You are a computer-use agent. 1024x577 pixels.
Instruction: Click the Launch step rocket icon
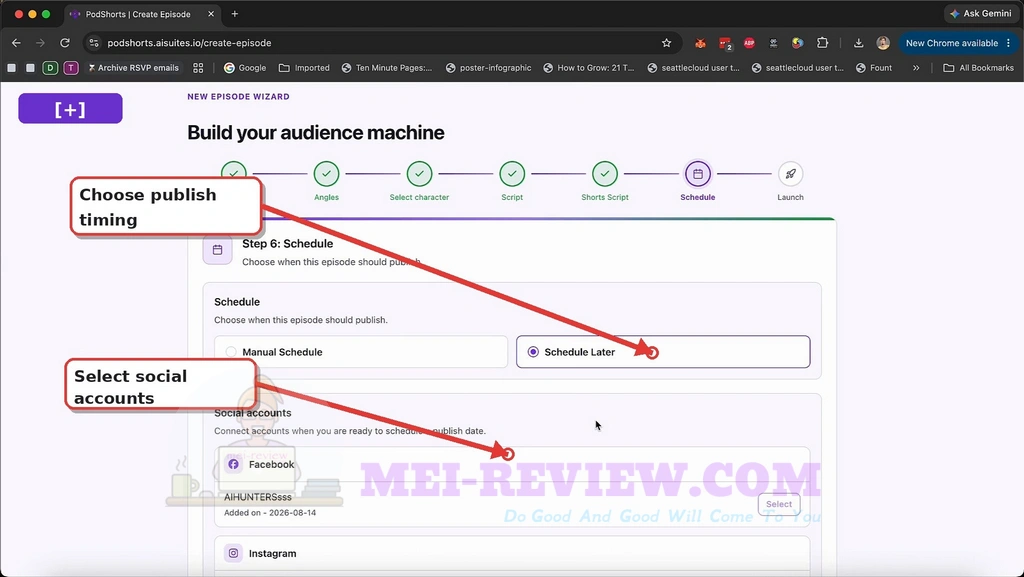(x=790, y=174)
